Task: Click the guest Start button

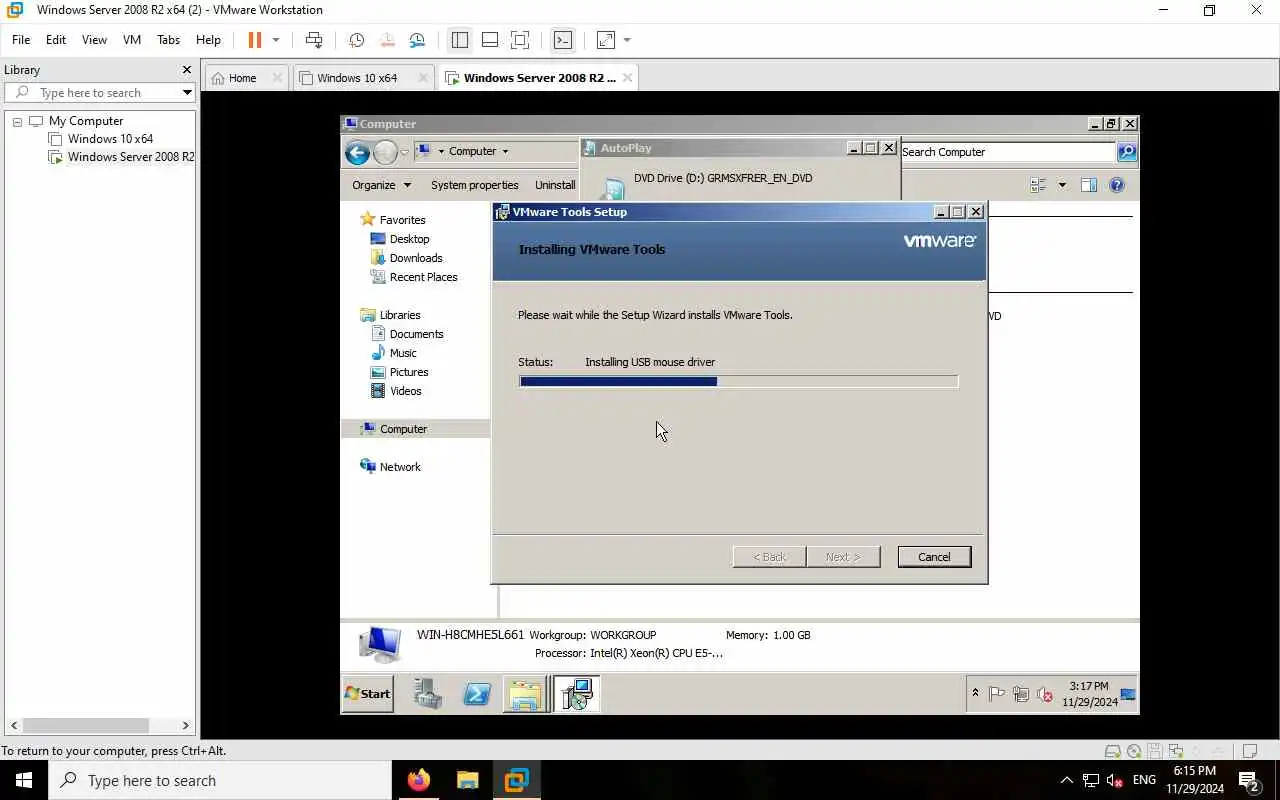Action: (368, 694)
